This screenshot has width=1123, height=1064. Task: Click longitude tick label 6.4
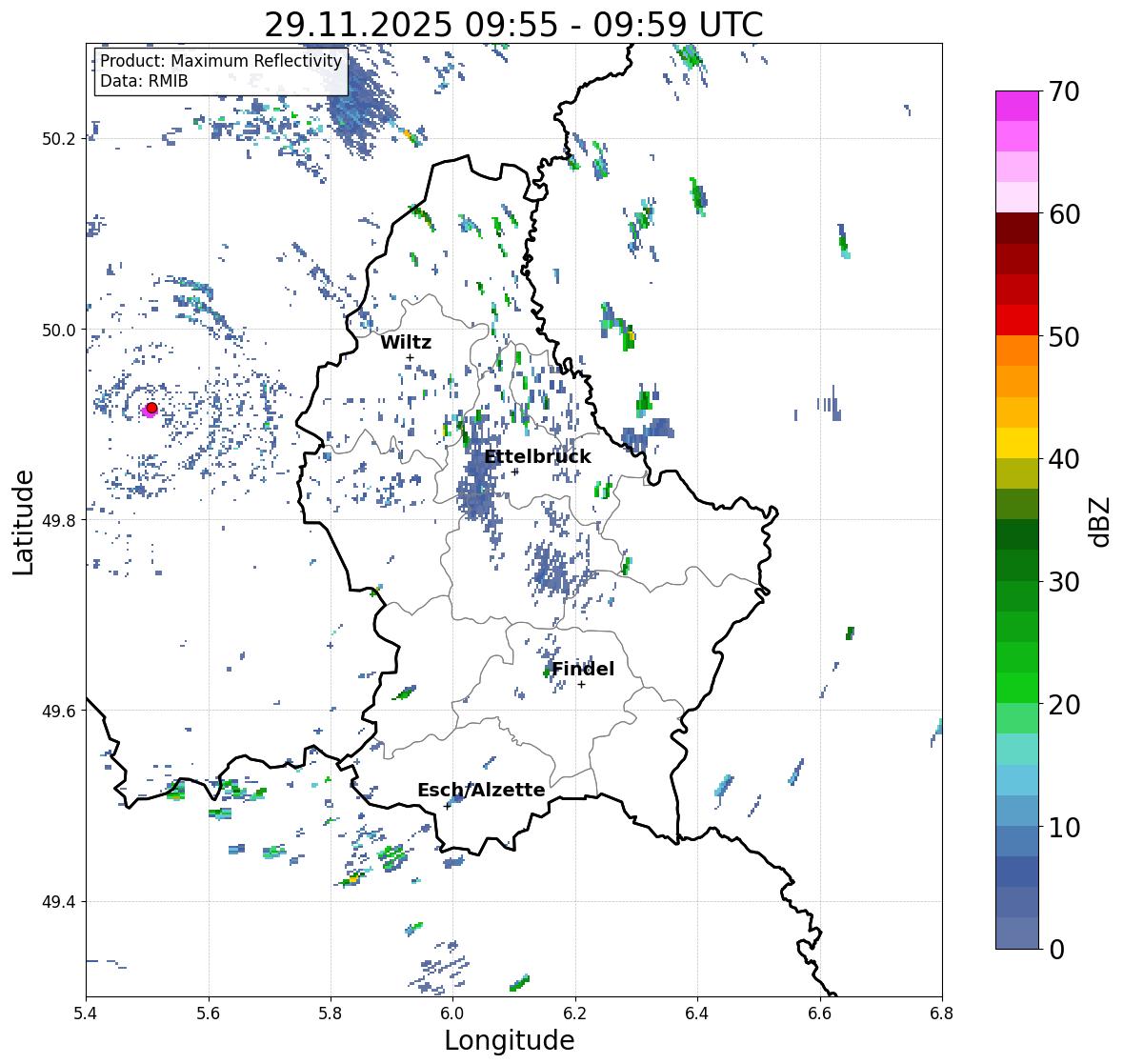click(x=697, y=1014)
